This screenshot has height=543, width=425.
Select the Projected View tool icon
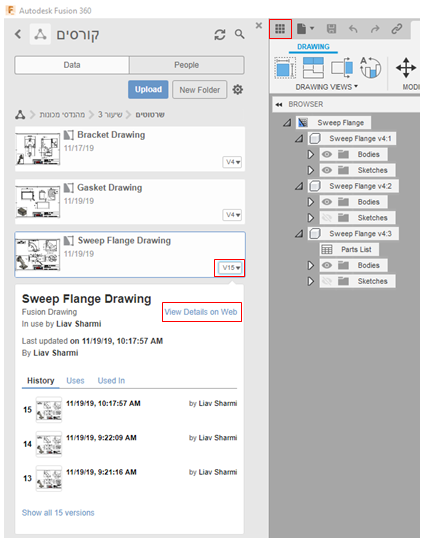click(313, 68)
